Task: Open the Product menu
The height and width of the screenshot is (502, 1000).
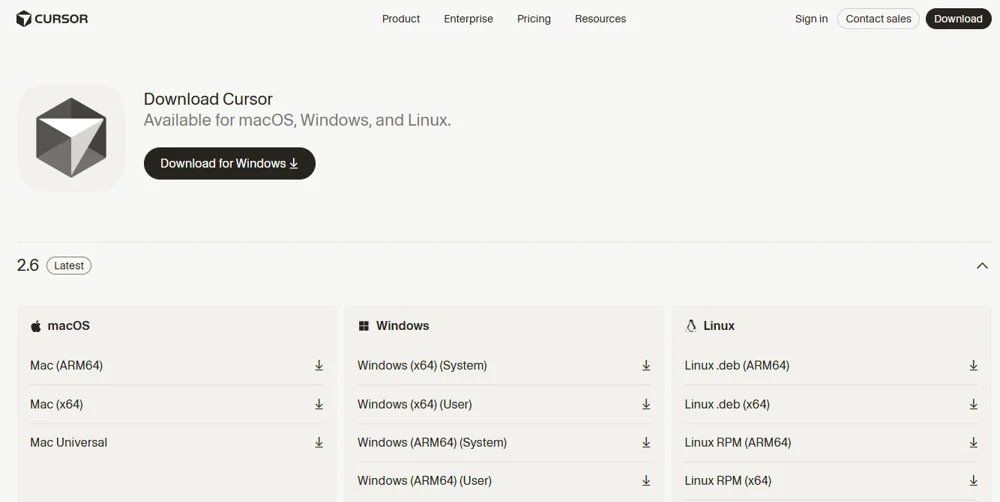Action: coord(401,18)
